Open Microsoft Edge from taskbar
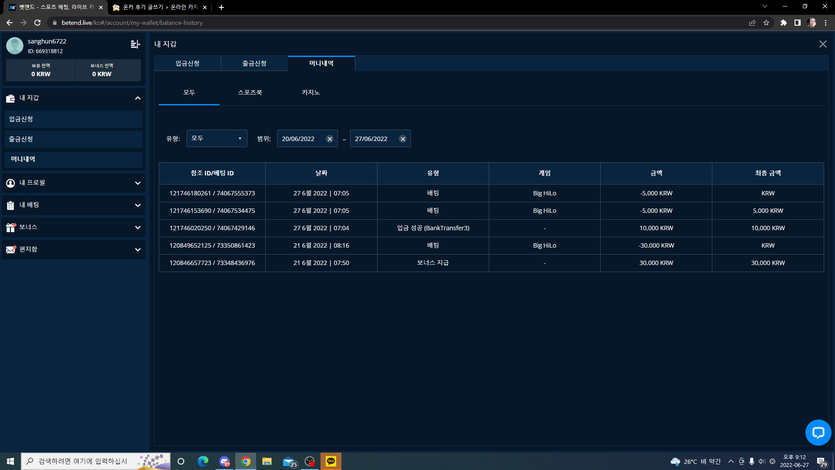This screenshot has width=835, height=470. click(203, 461)
